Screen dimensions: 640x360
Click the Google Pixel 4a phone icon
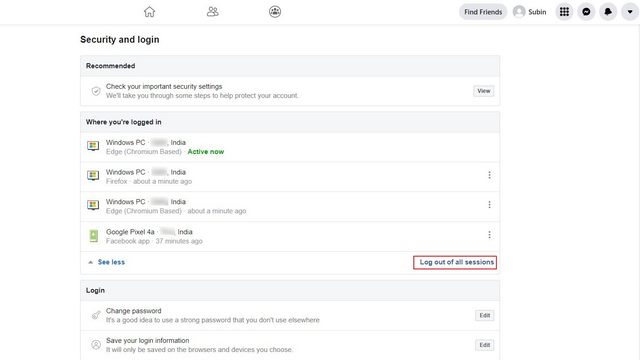pos(94,236)
